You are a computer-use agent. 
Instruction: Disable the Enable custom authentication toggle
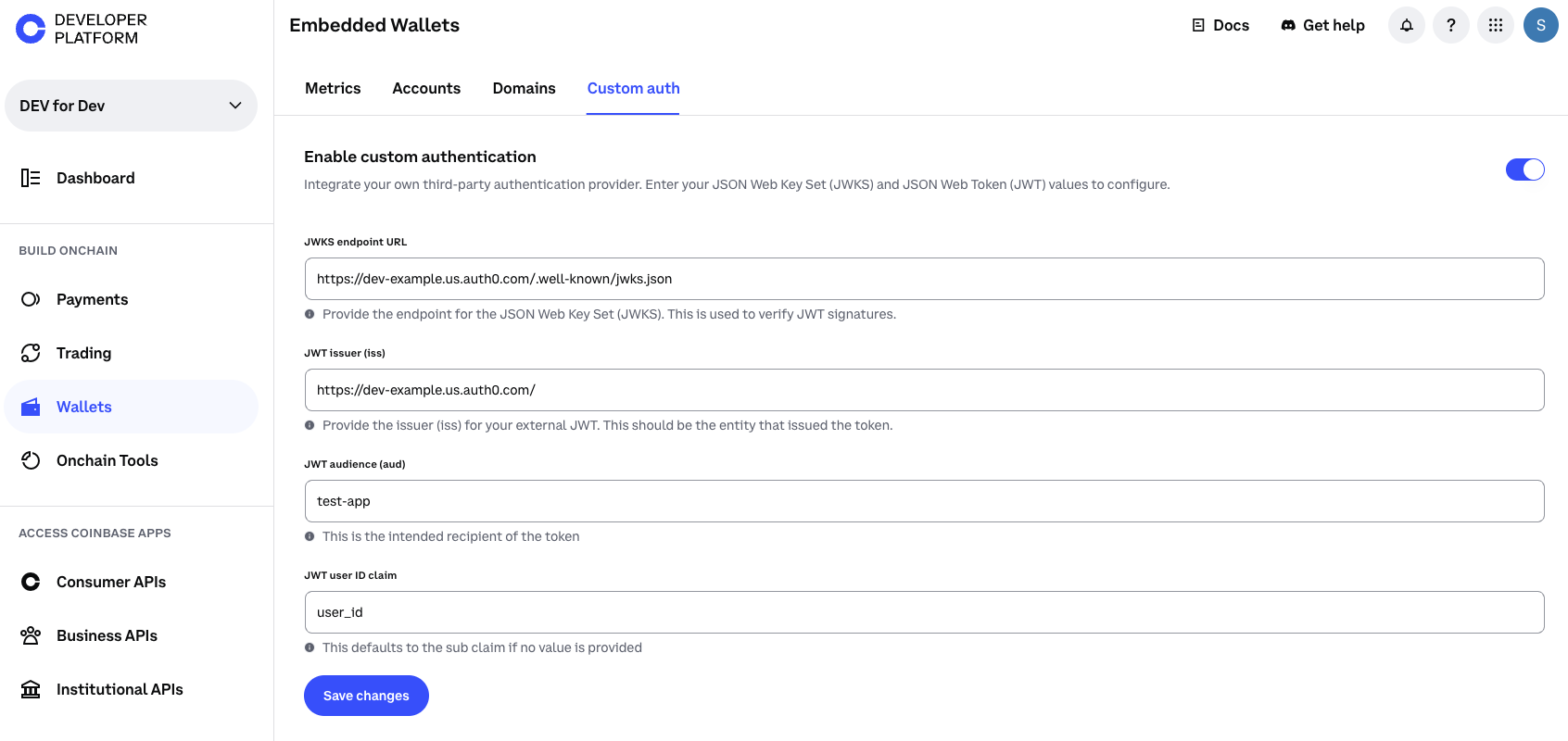click(x=1524, y=170)
